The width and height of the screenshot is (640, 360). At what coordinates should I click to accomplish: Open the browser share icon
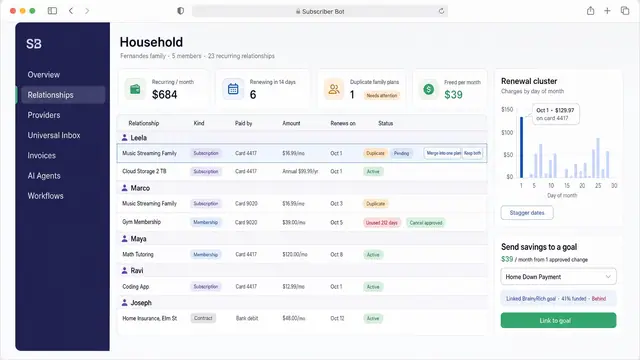point(590,11)
